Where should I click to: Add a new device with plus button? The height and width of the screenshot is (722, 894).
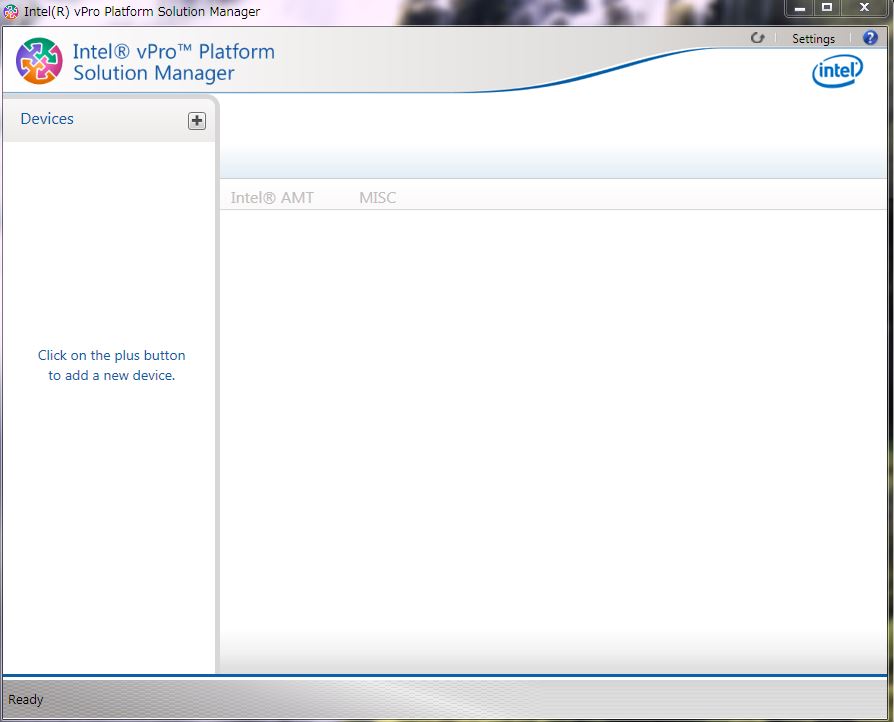pos(197,121)
